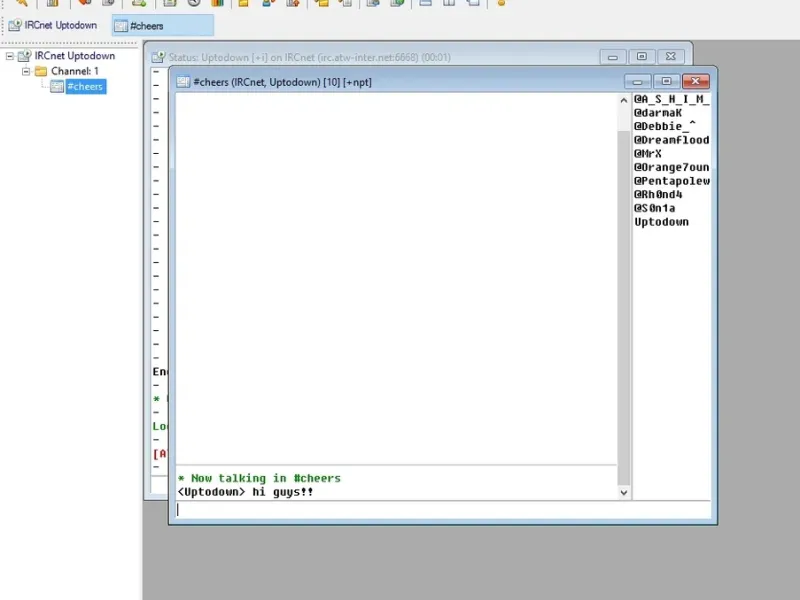Image resolution: width=800 pixels, height=600 pixels.
Task: Open the Status window system menu icon
Action: coord(159,57)
